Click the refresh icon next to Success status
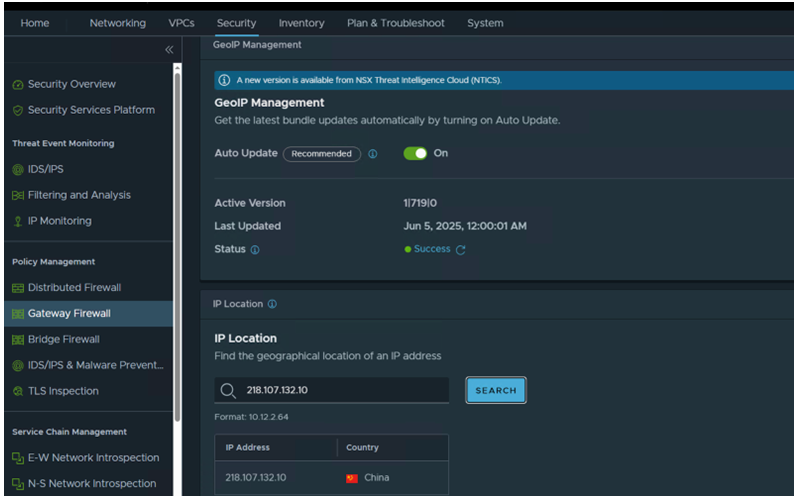 [x=461, y=250]
